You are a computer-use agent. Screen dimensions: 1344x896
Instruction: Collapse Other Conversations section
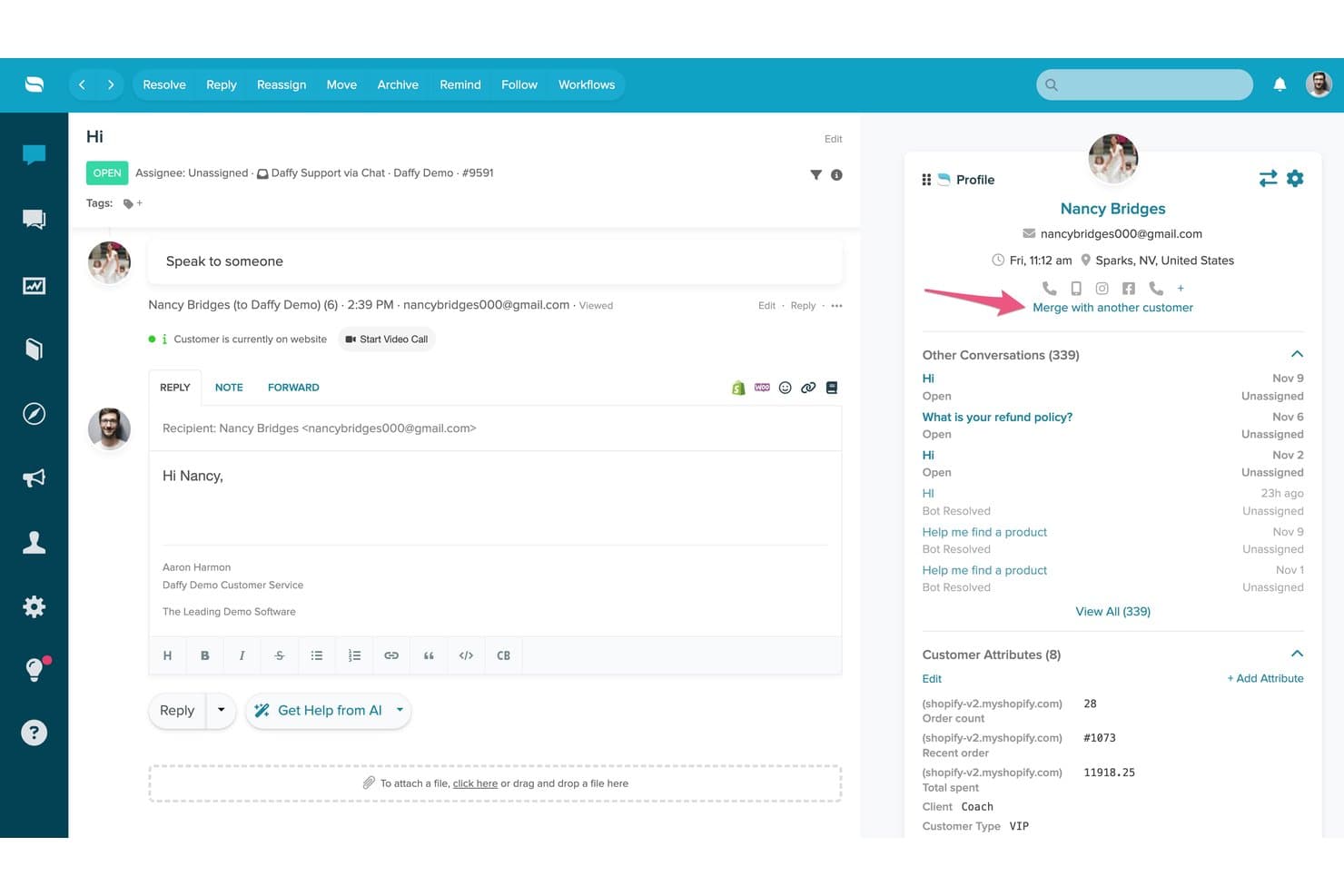coord(1297,354)
